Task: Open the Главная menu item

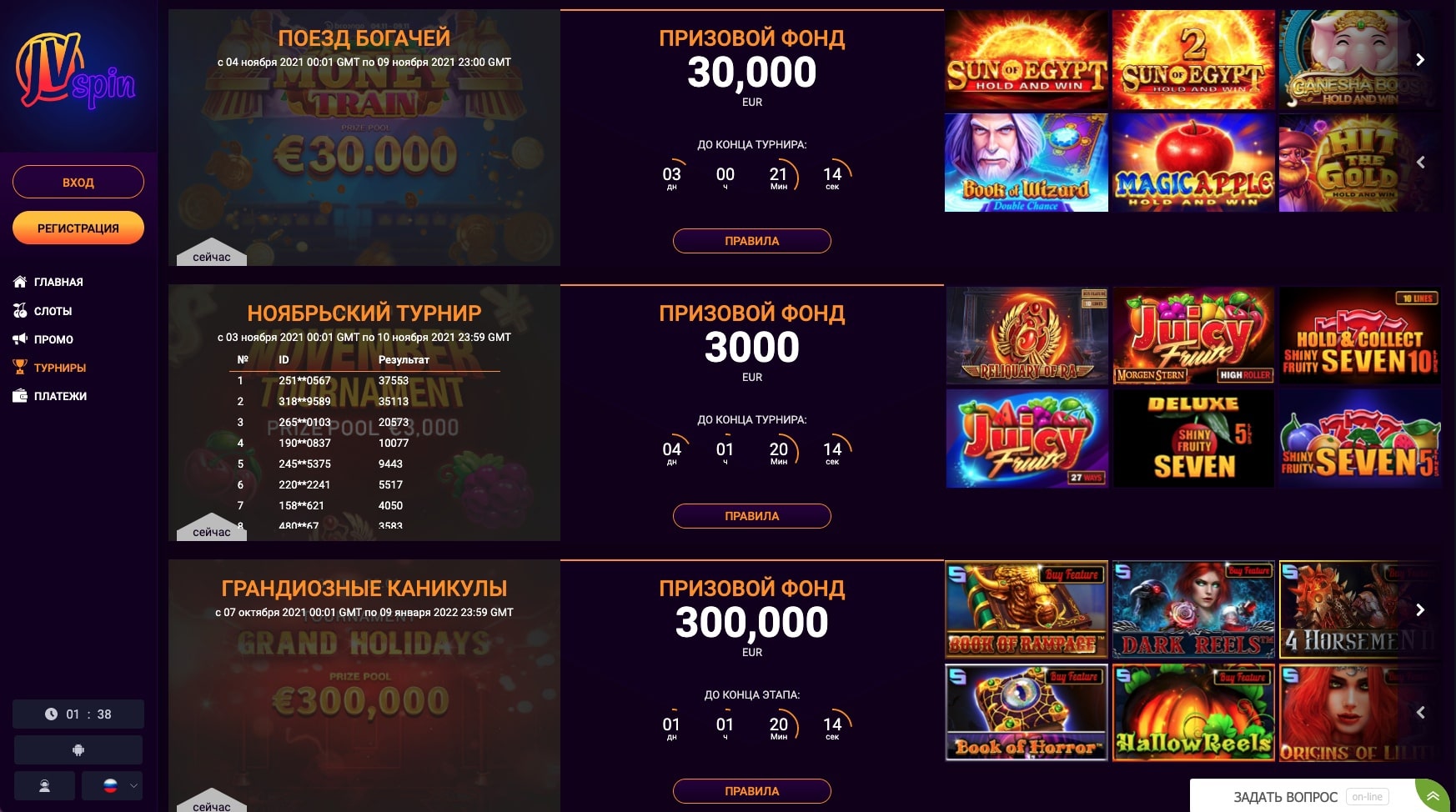Action: click(58, 282)
